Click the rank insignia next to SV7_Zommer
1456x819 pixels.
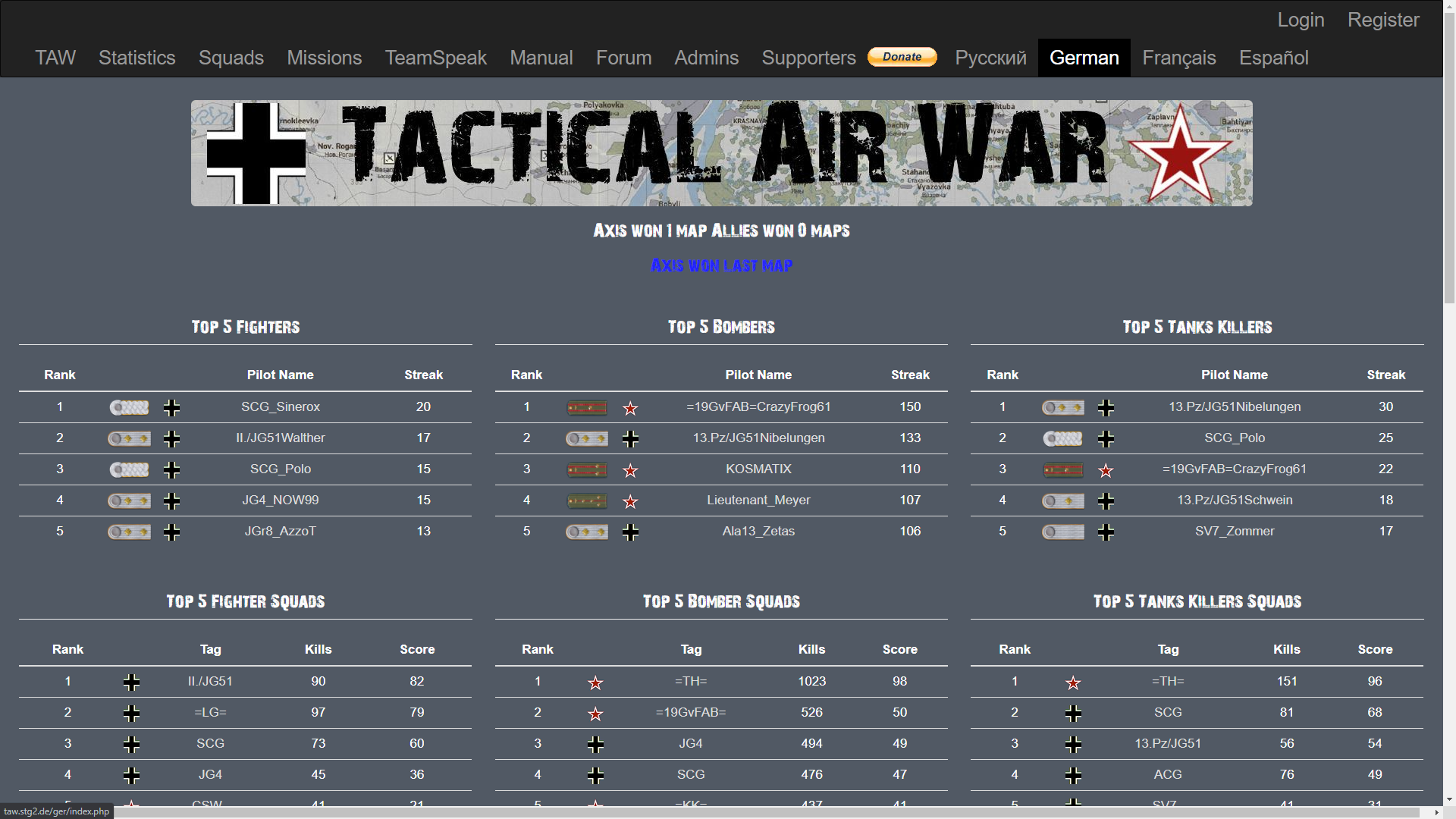pyautogui.click(x=1062, y=532)
